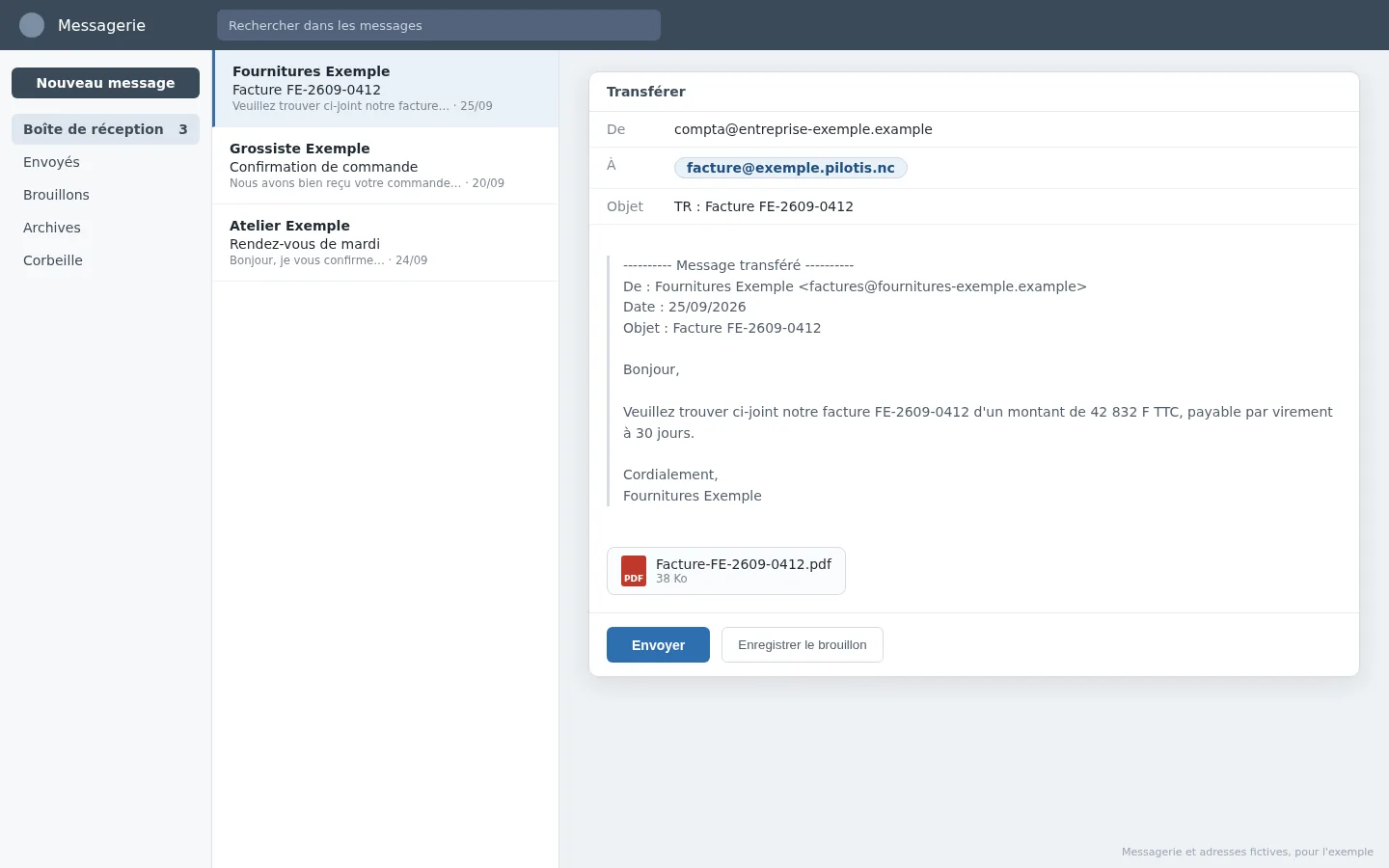Click the paragraph mentioning 42 832 F TTC
Screen dimensions: 1389x868
point(978,422)
